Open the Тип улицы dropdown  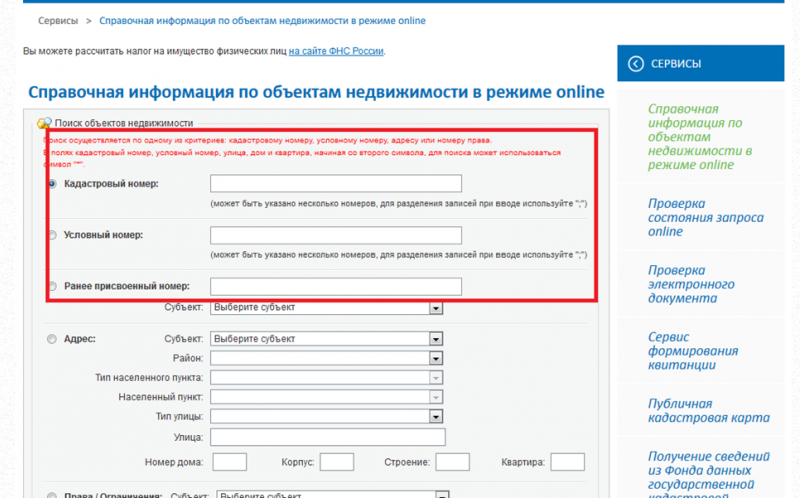327,416
